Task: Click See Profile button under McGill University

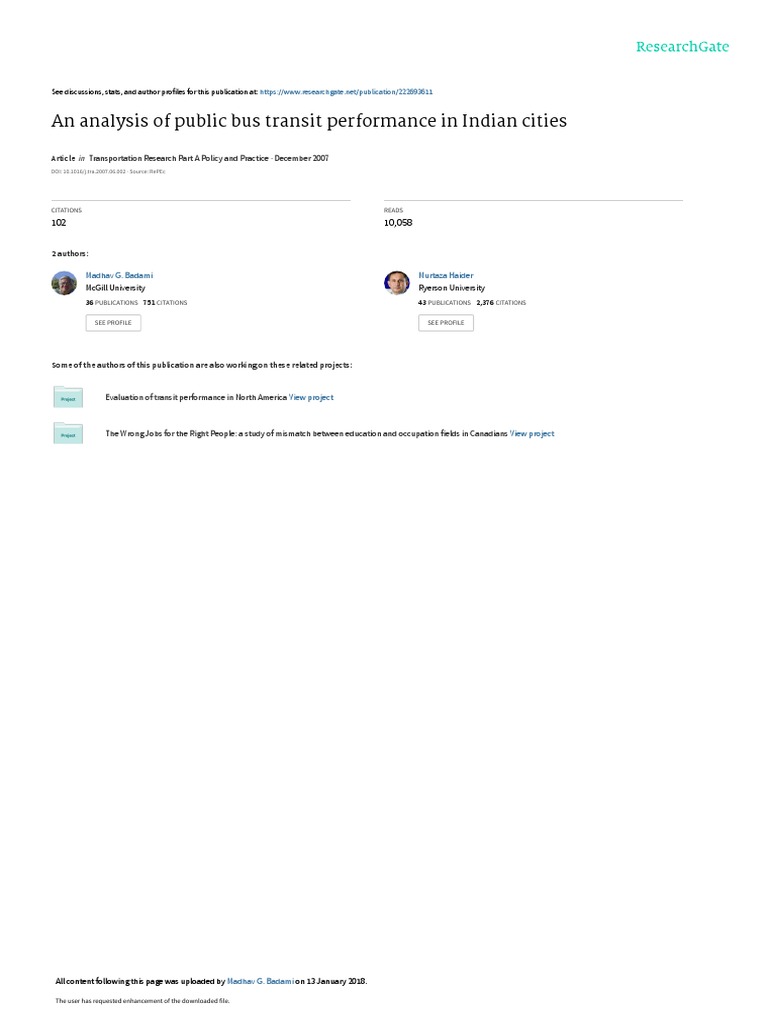Action: (x=113, y=323)
